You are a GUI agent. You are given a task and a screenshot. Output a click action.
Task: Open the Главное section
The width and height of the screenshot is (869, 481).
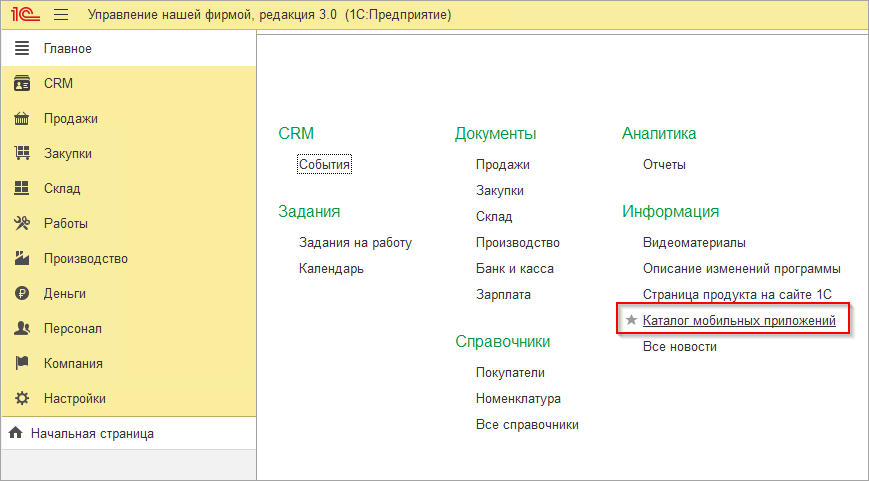point(129,49)
